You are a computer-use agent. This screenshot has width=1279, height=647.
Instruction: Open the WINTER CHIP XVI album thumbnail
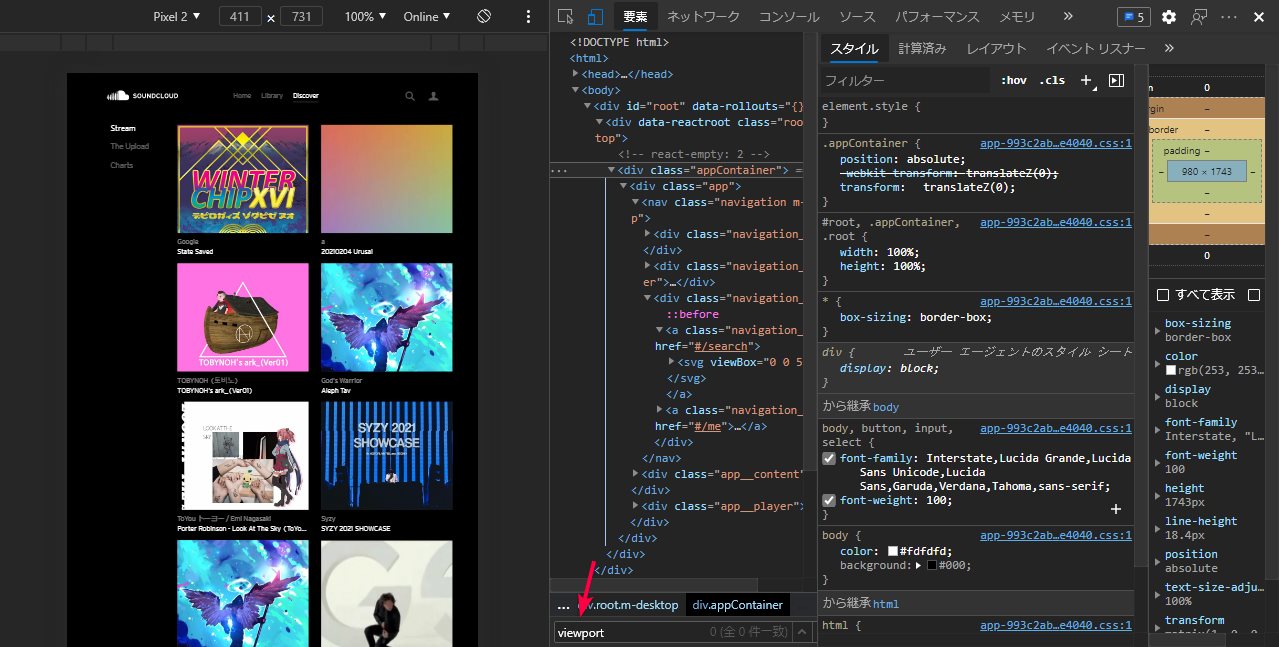tap(243, 178)
